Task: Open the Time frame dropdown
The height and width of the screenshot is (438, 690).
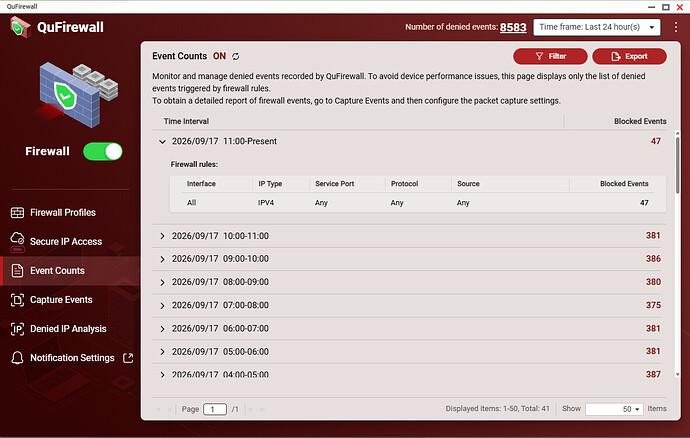Action: pos(597,27)
